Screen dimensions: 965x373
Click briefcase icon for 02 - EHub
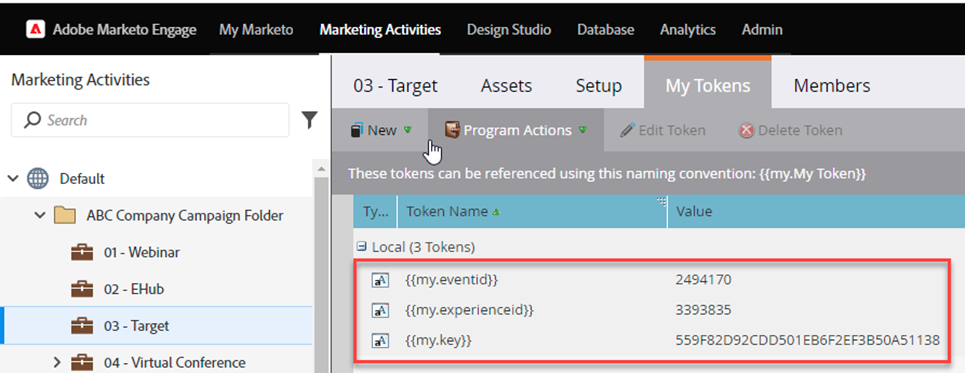(82, 289)
